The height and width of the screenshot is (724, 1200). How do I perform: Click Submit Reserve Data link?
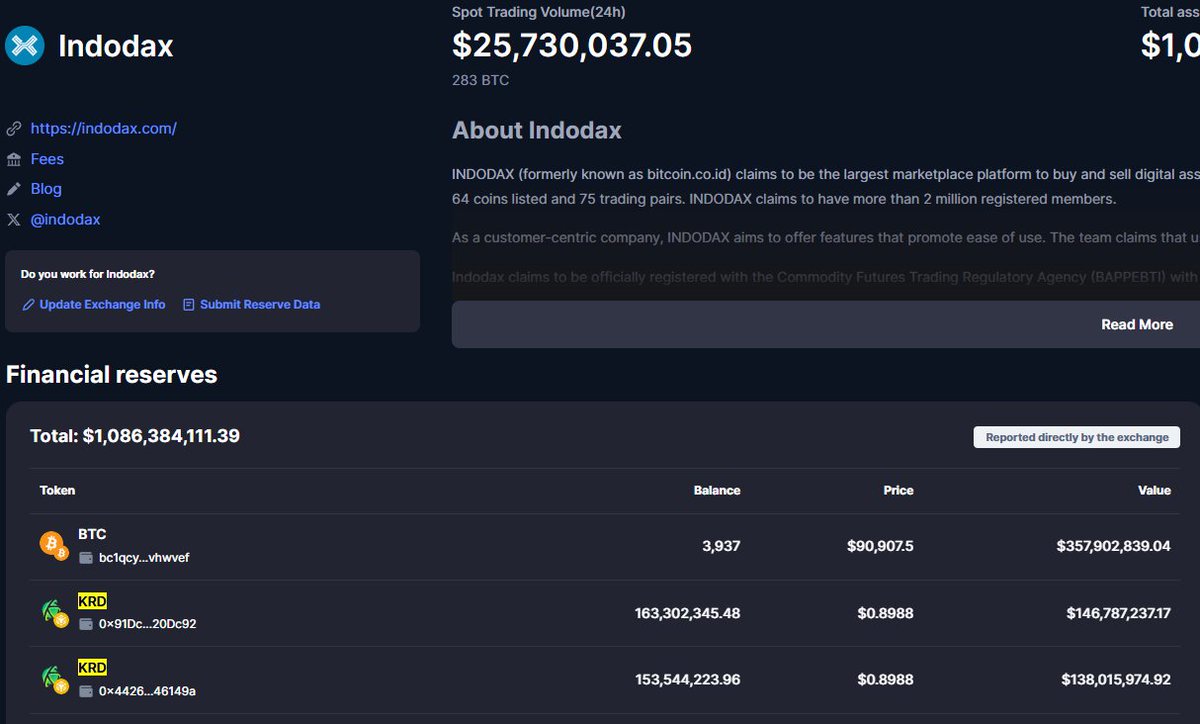click(260, 304)
